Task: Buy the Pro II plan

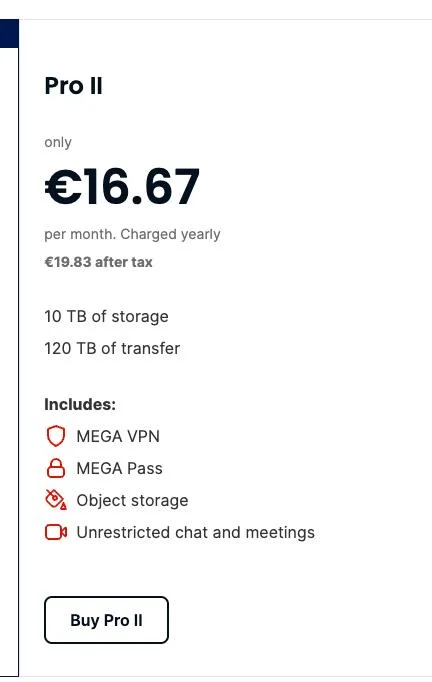Action: (106, 620)
